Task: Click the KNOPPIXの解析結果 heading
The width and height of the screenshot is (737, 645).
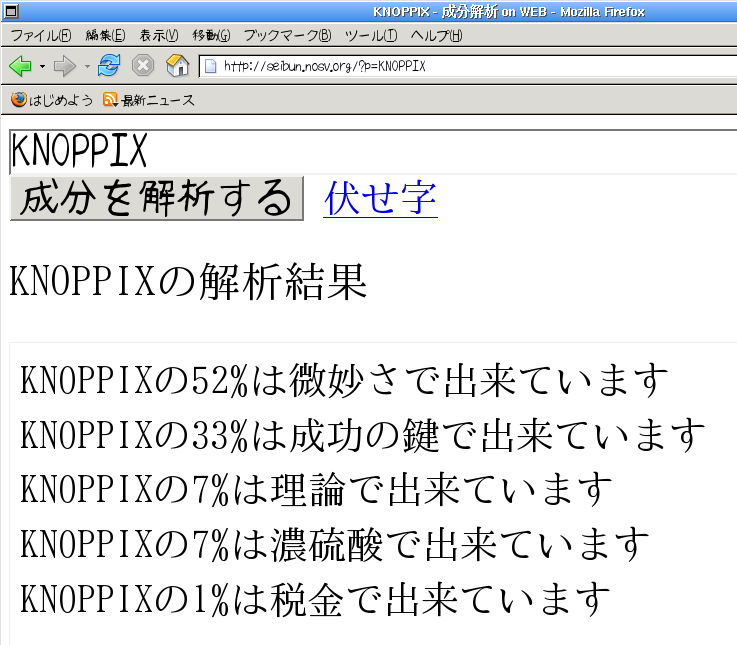Action: (188, 281)
